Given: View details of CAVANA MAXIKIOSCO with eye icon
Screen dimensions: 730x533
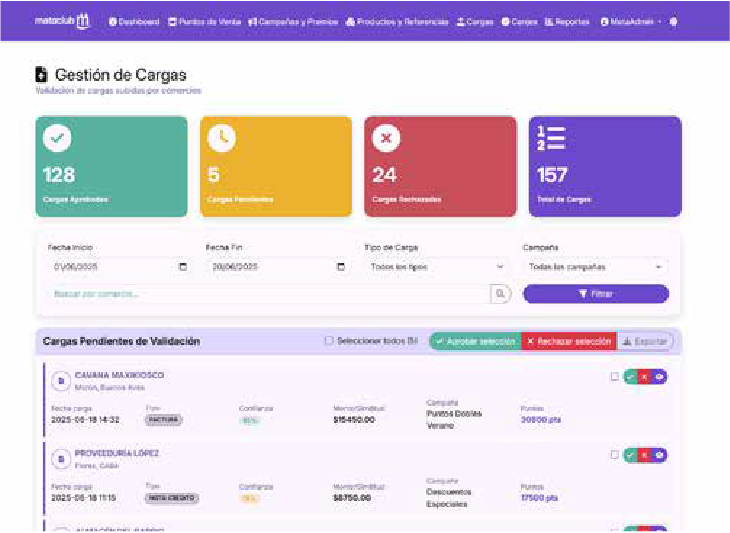Looking at the screenshot, I should [x=660, y=377].
